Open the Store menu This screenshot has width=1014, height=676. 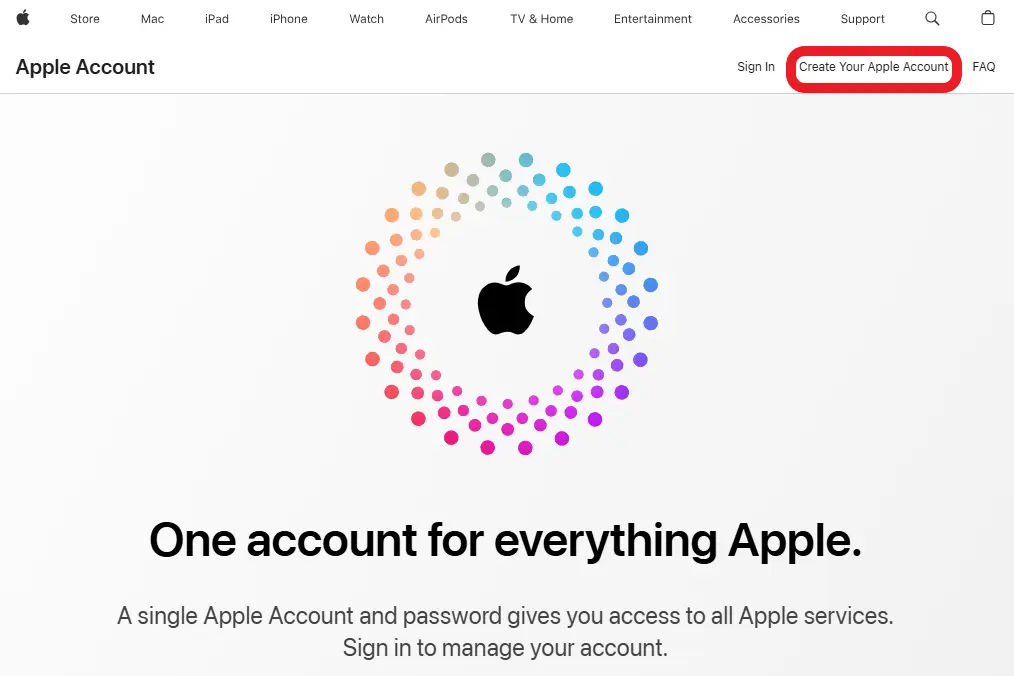(85, 19)
